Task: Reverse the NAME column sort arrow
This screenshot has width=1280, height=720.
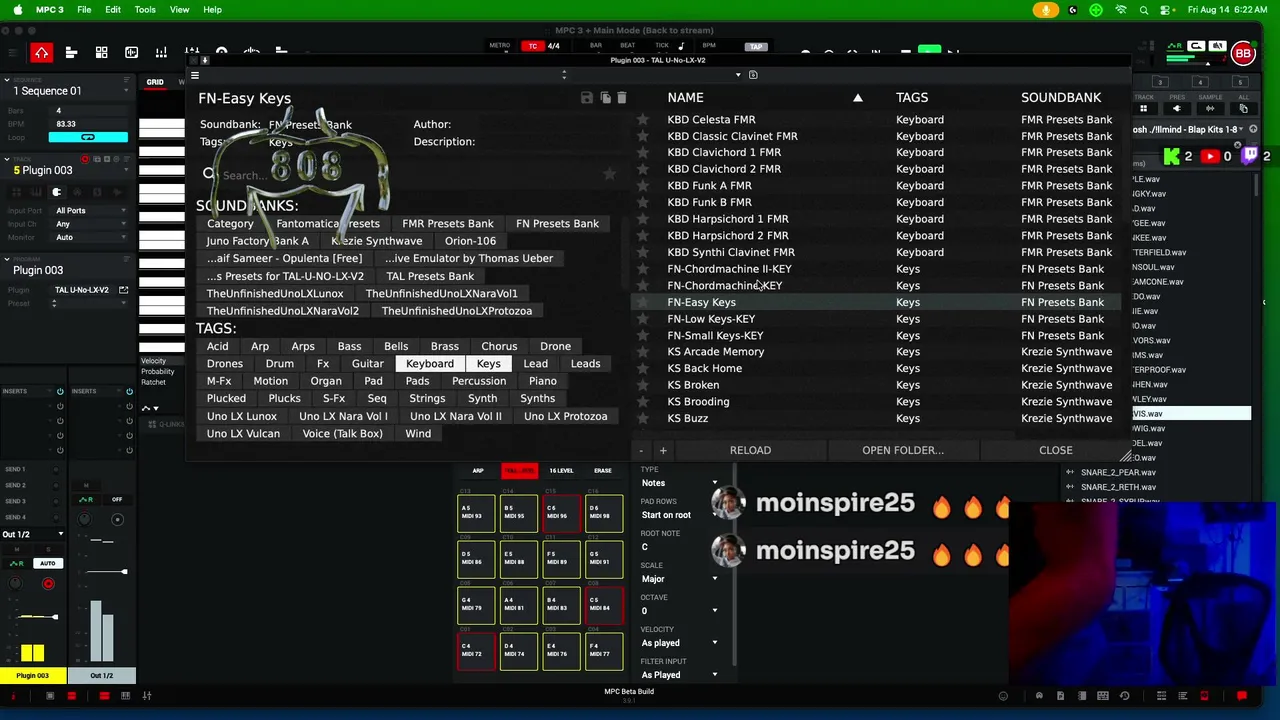Action: coord(857,98)
